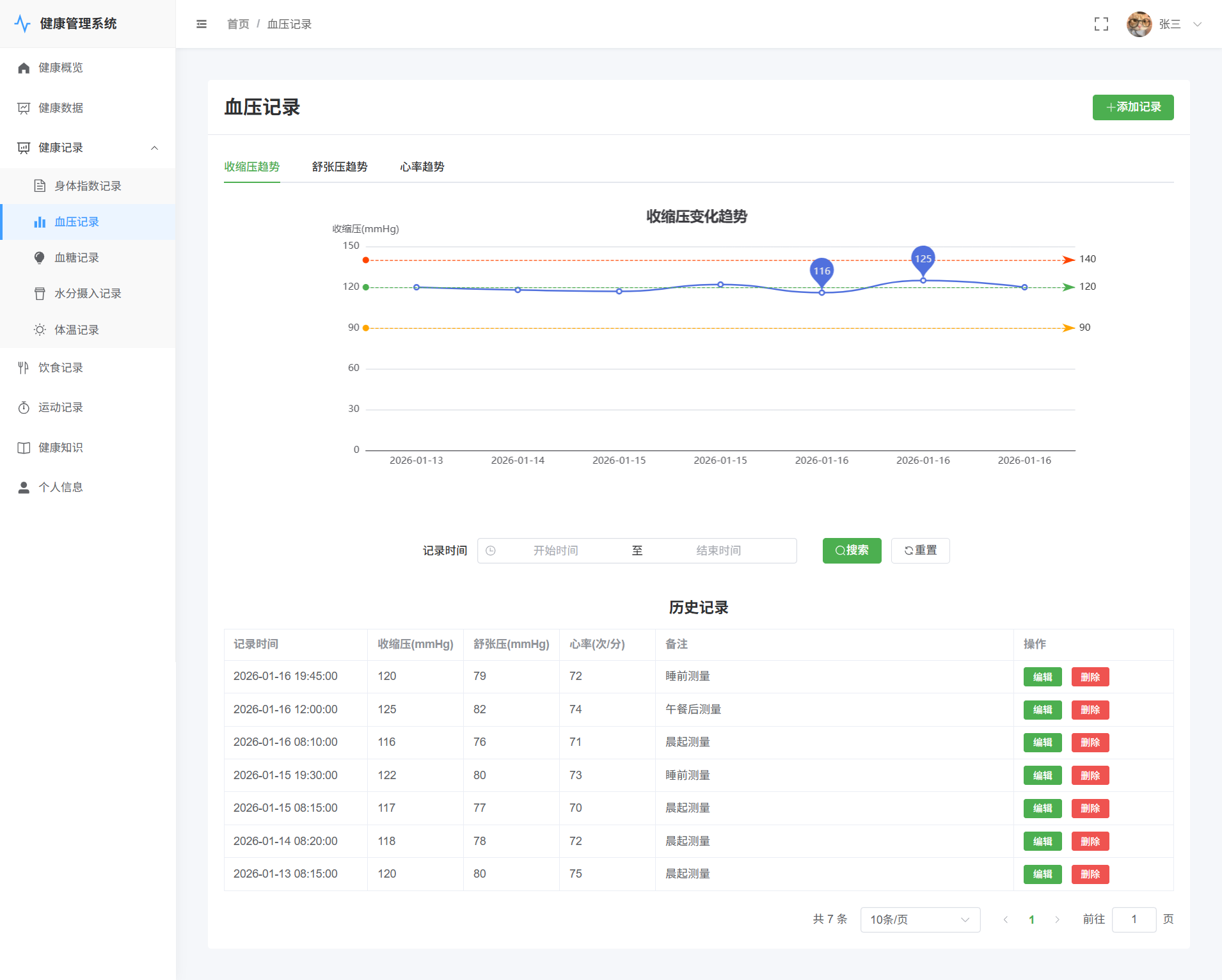The height and width of the screenshot is (980, 1222).
Task: Click the user avatar picture
Action: click(x=1139, y=24)
